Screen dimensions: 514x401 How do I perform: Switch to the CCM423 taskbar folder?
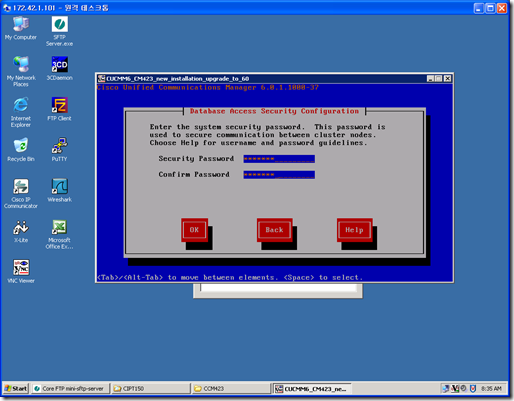tap(231, 388)
